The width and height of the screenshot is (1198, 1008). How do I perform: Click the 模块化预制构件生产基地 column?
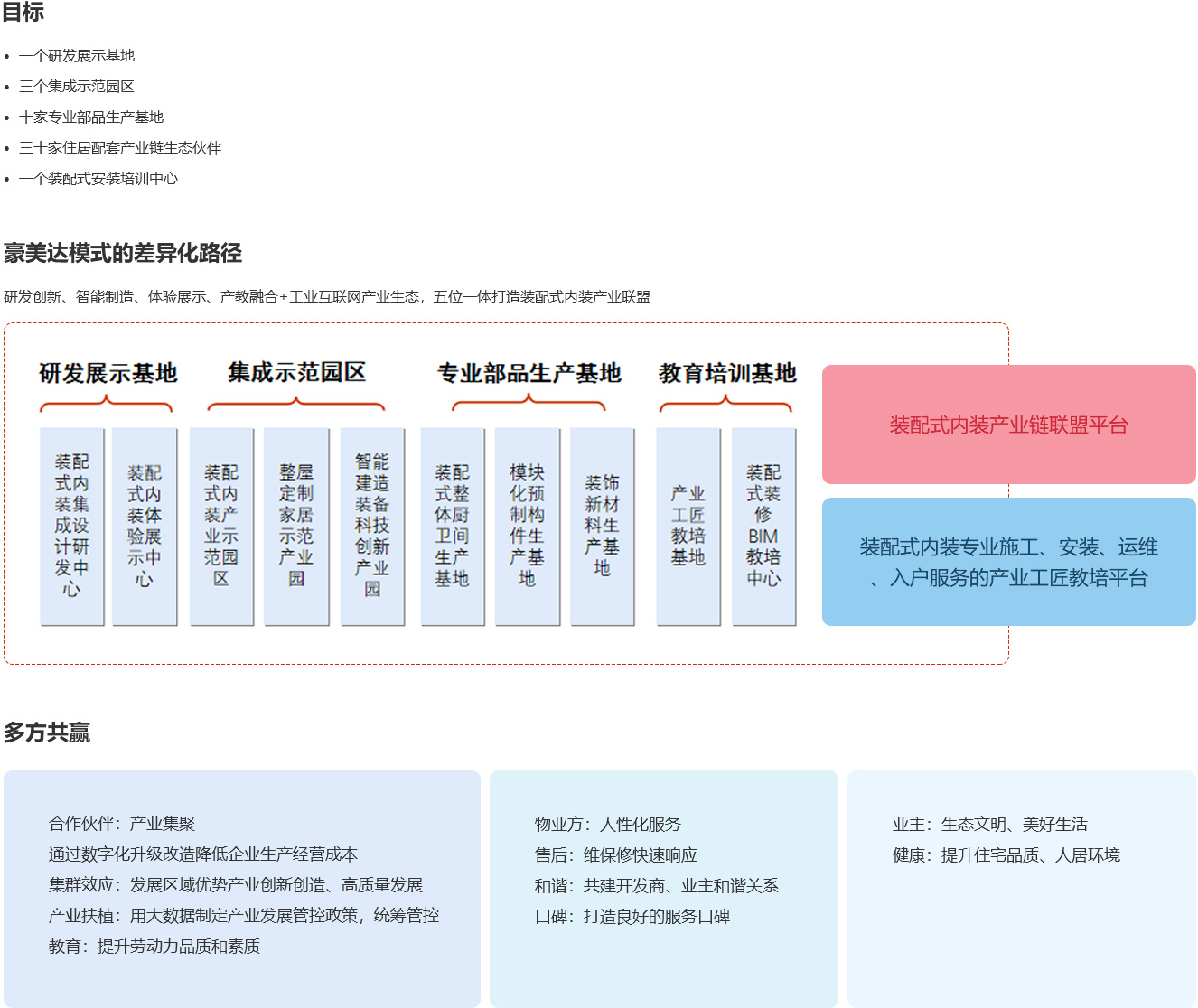coord(527,527)
